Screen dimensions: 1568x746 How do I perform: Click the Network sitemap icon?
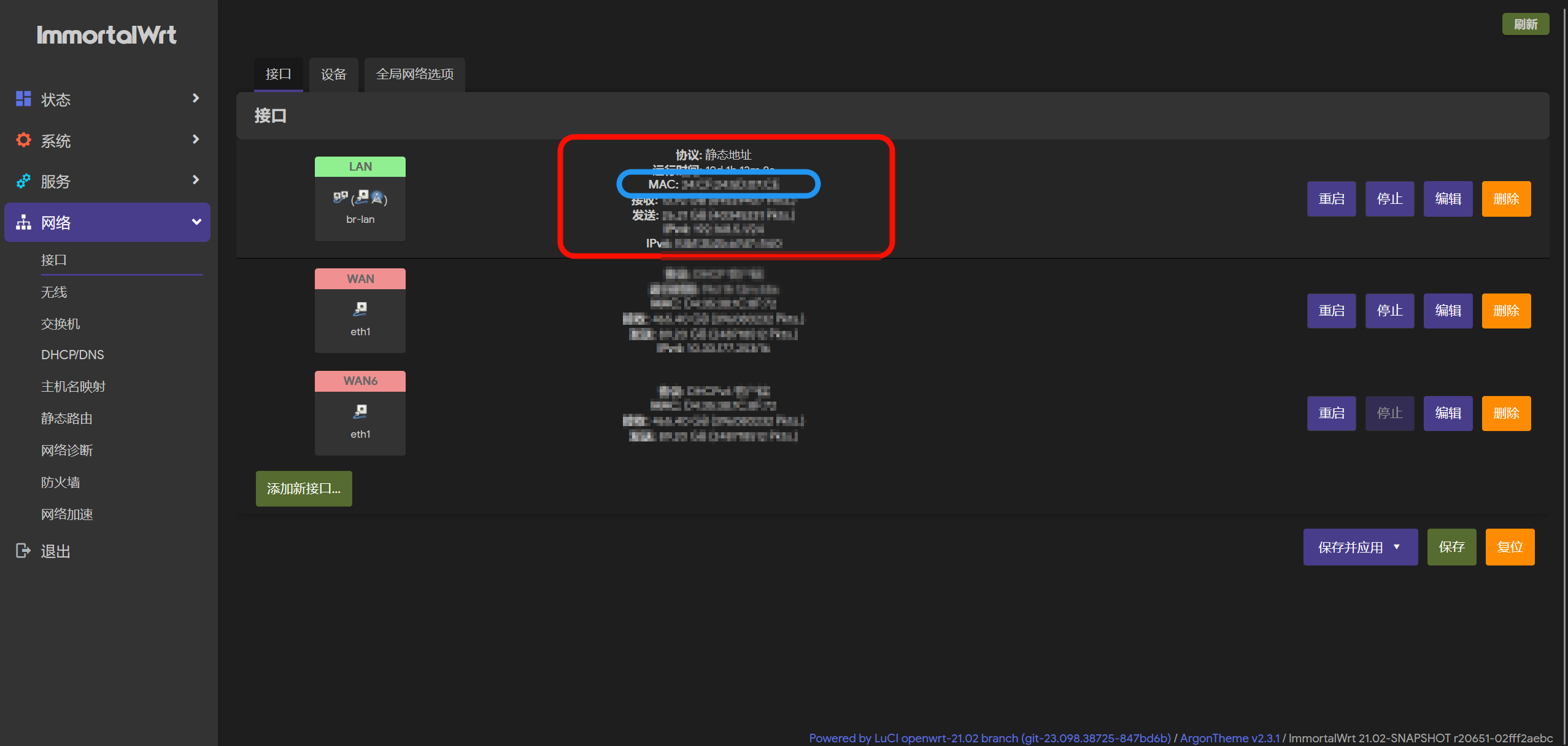pyautogui.click(x=23, y=222)
